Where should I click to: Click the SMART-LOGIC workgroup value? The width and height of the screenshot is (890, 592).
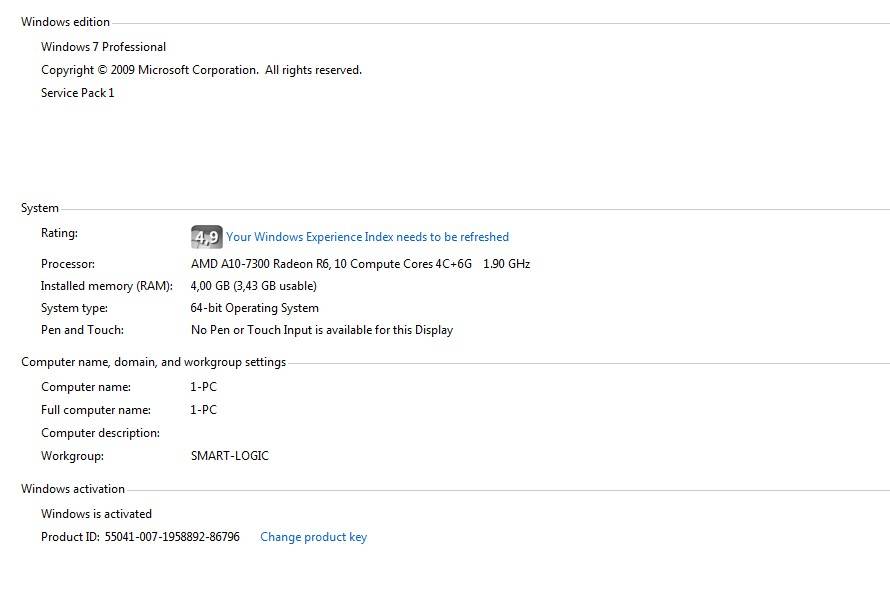click(229, 456)
